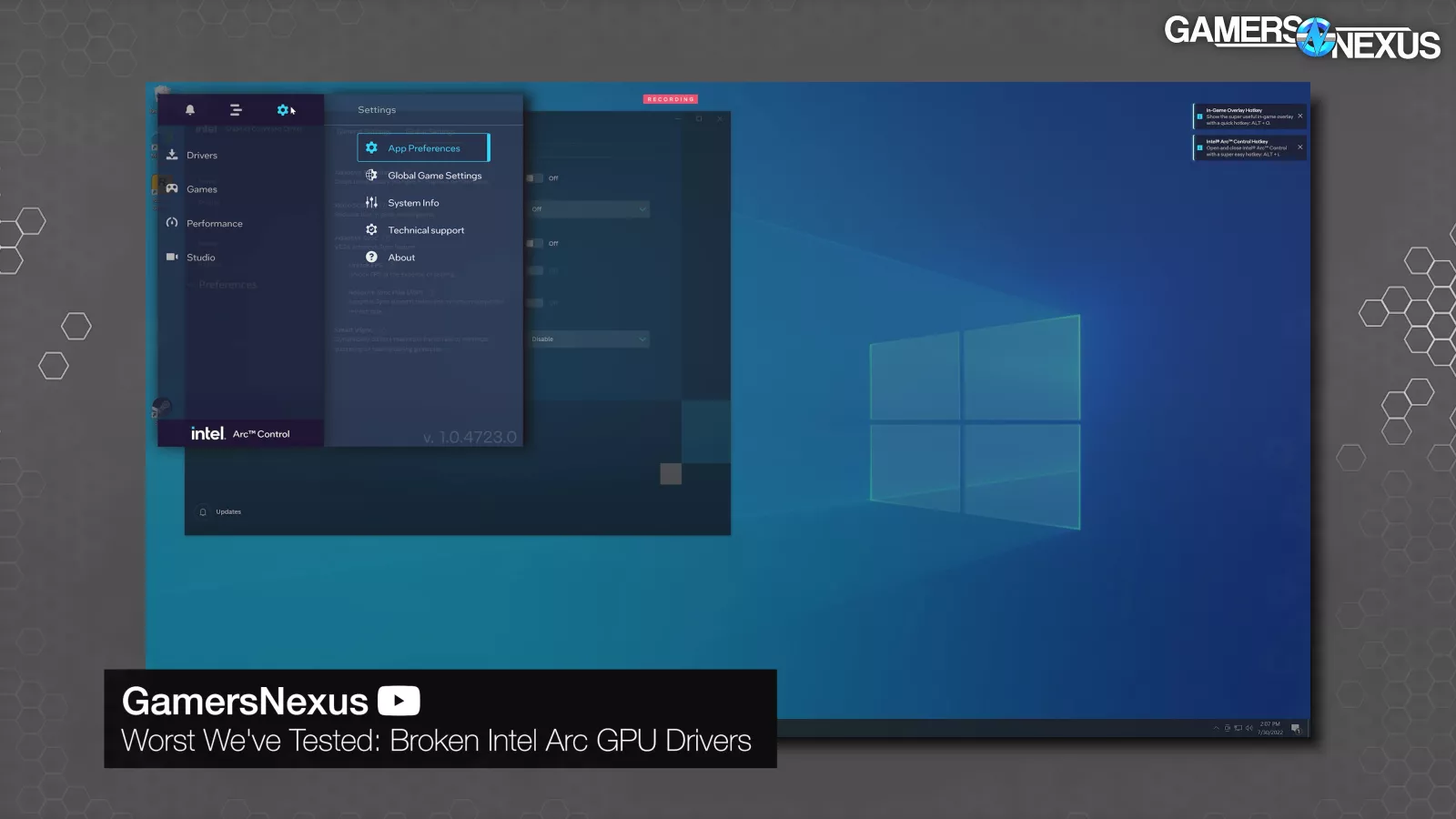The image size is (1456, 819).
Task: Go to the Performance section
Action: 214,224
